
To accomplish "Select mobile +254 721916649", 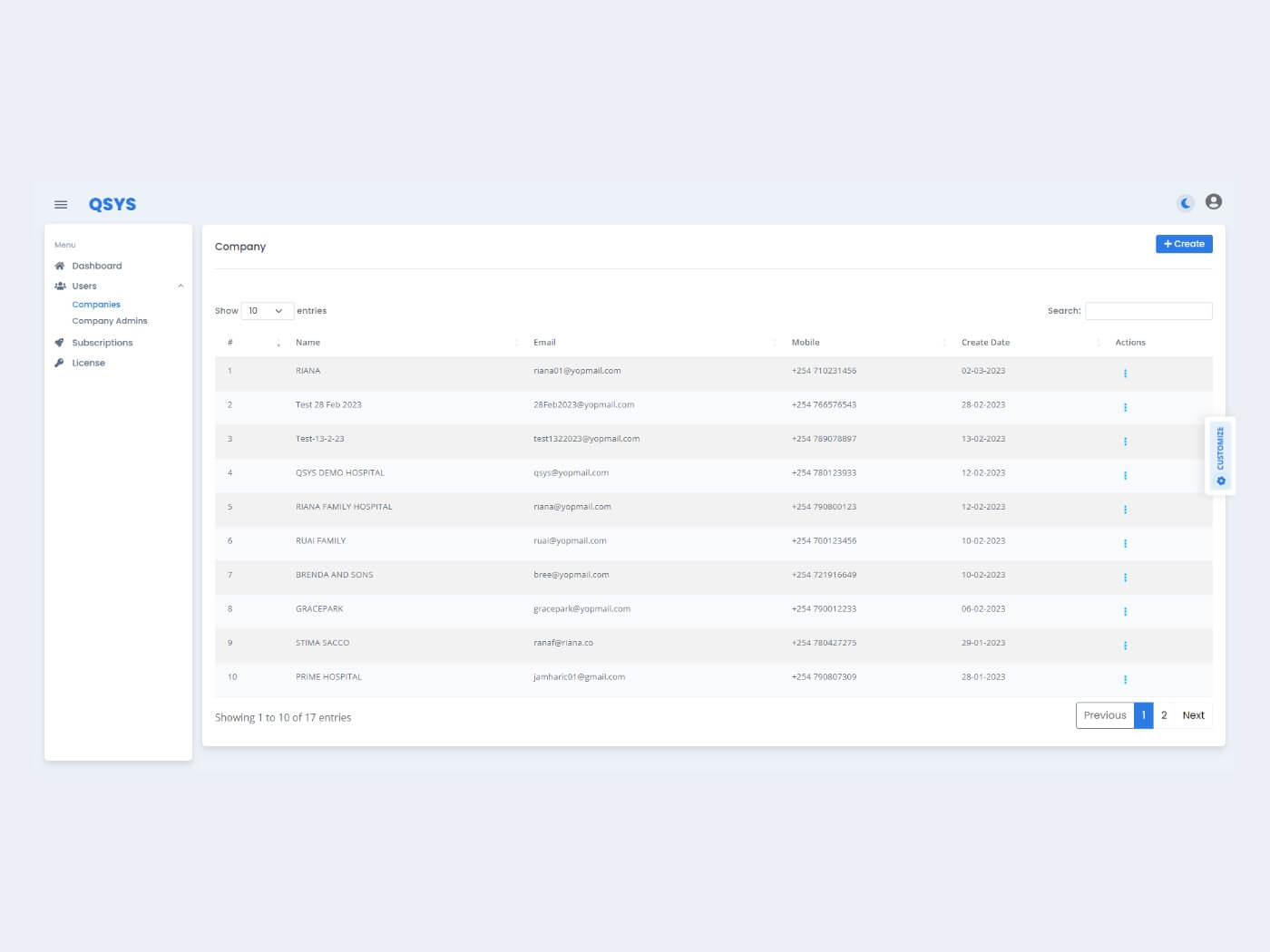I will (x=824, y=575).
